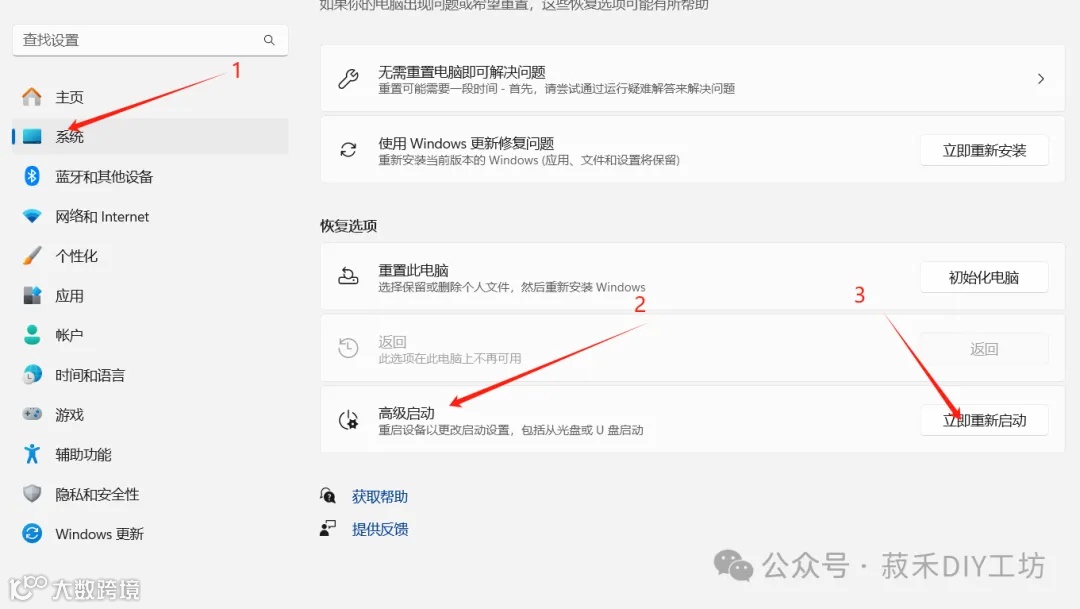Viewport: 1080px width, 609px height.
Task: Click the Windows 更新 icon in sidebar
Action: [30, 534]
